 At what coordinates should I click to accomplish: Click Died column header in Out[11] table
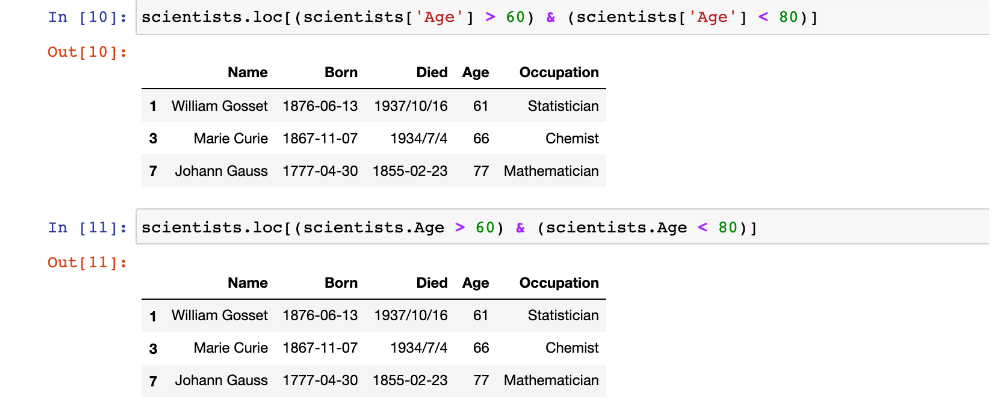pyautogui.click(x=432, y=283)
